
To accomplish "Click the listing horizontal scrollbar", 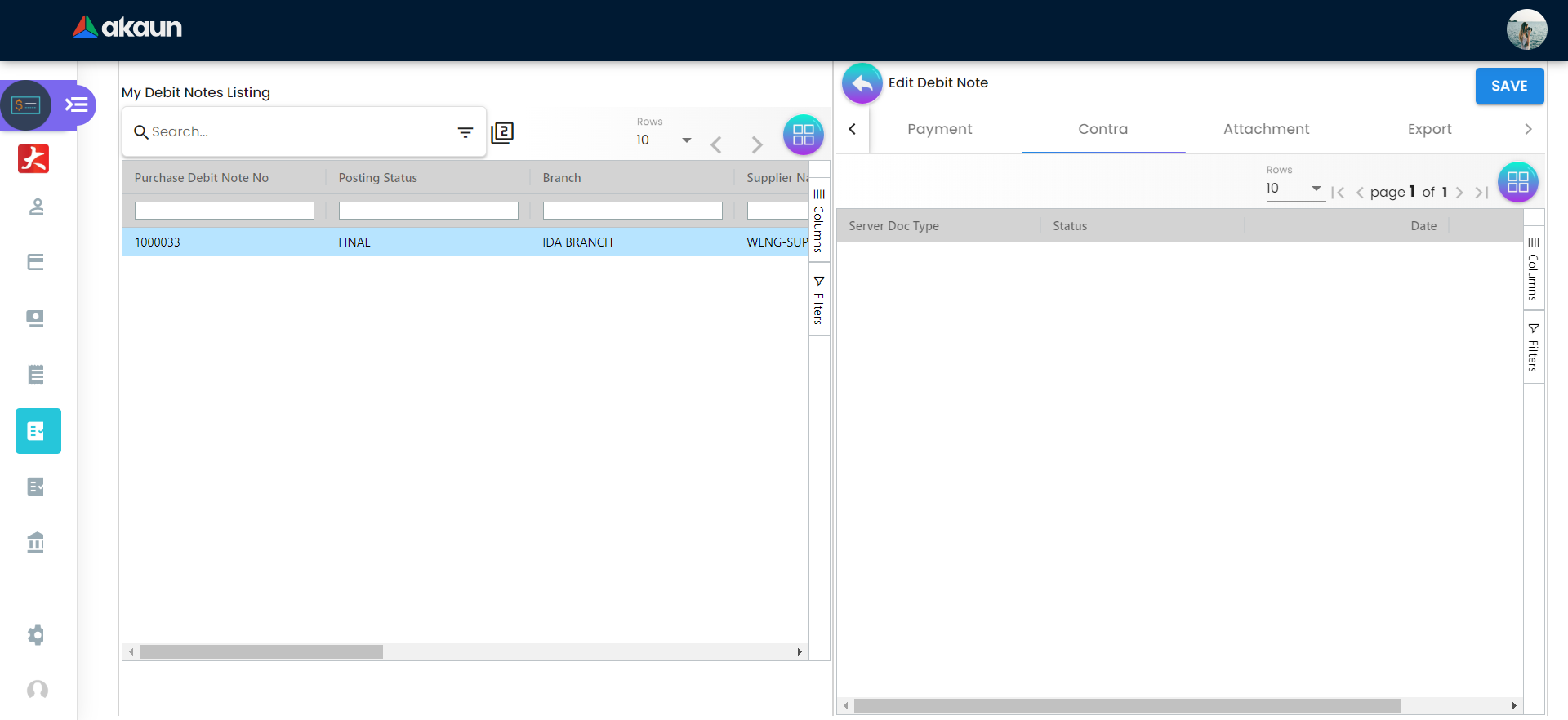I will coord(261,652).
